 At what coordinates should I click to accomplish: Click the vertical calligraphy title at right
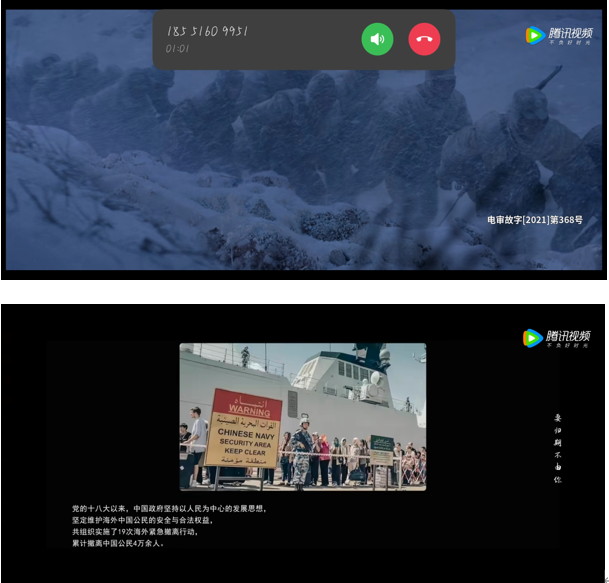[x=558, y=448]
